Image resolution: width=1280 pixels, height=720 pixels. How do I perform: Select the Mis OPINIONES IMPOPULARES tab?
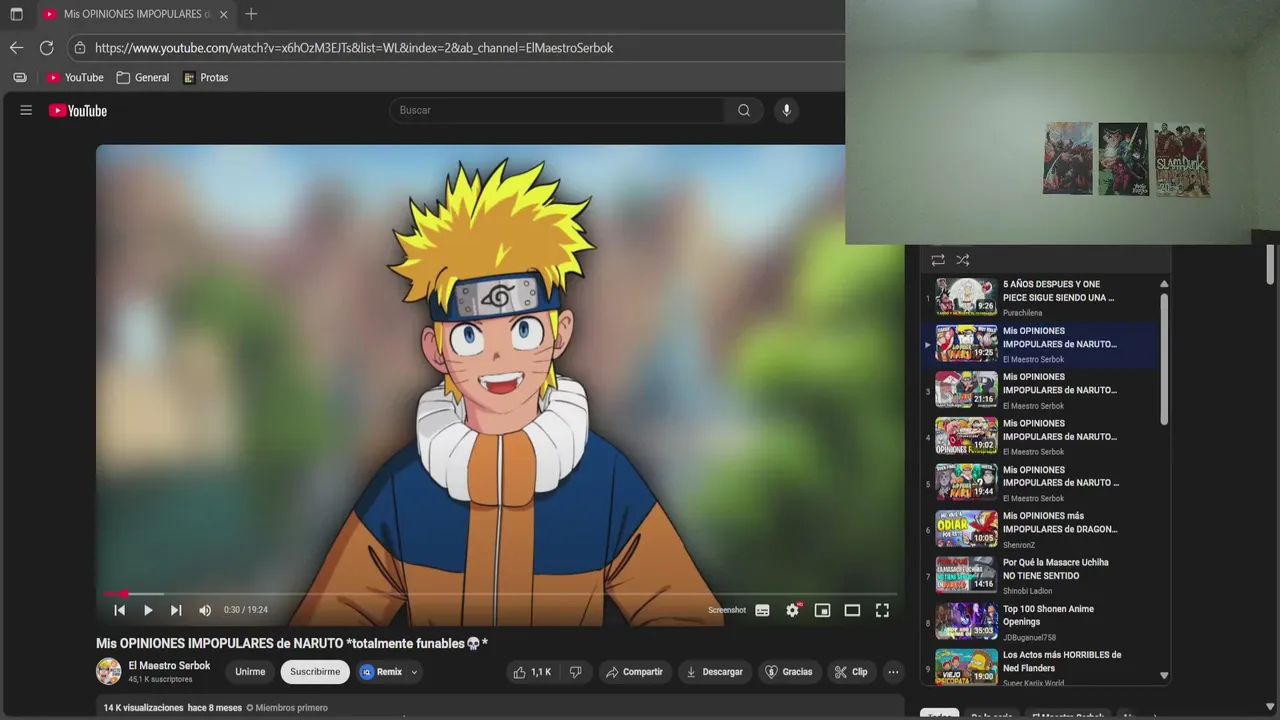pyautogui.click(x=136, y=14)
